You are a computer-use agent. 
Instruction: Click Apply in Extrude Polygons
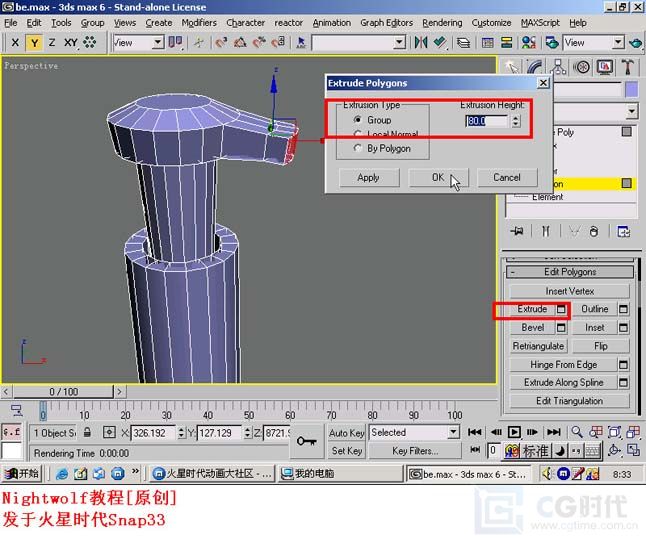tap(369, 178)
